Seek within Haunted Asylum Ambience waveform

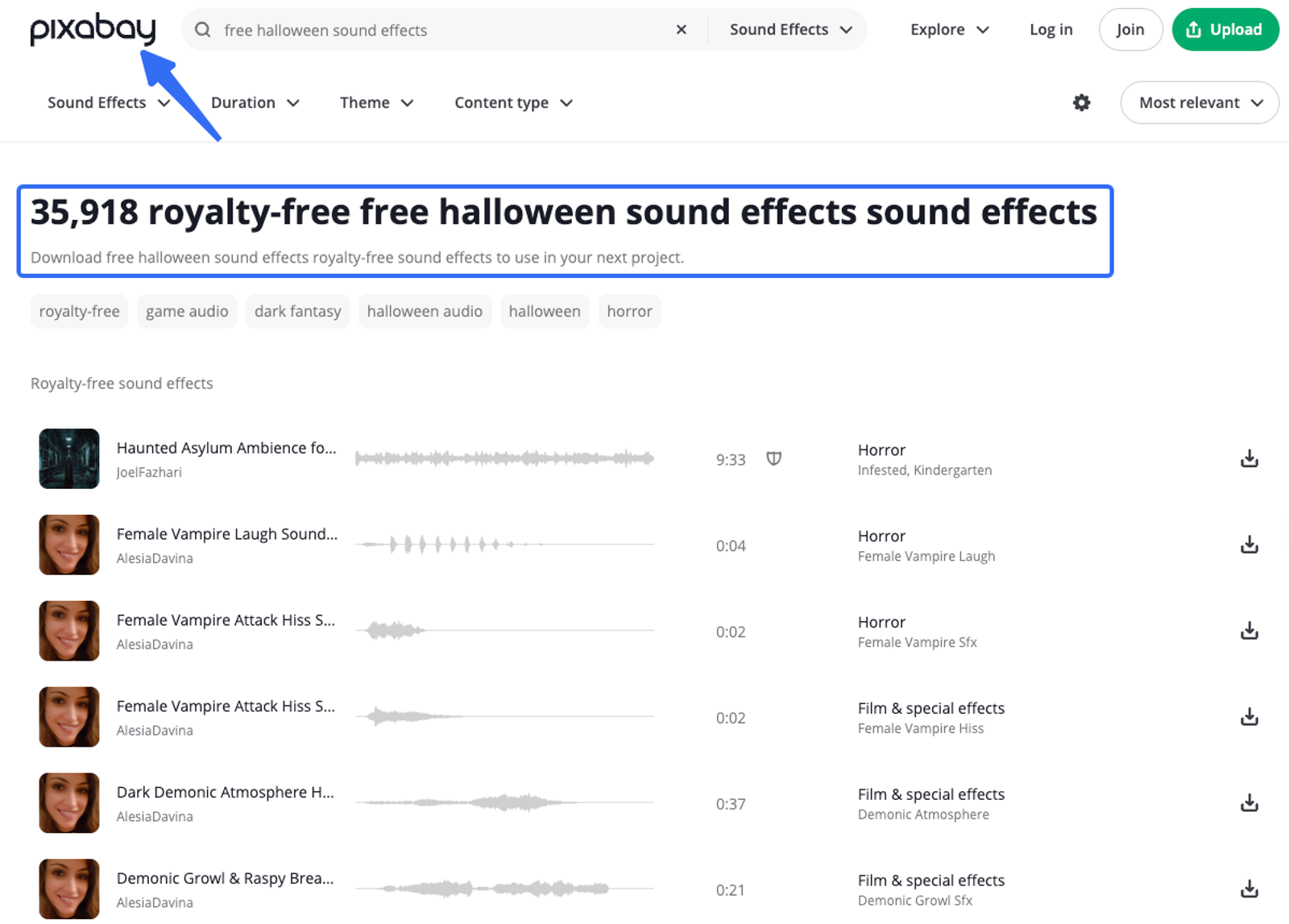504,458
